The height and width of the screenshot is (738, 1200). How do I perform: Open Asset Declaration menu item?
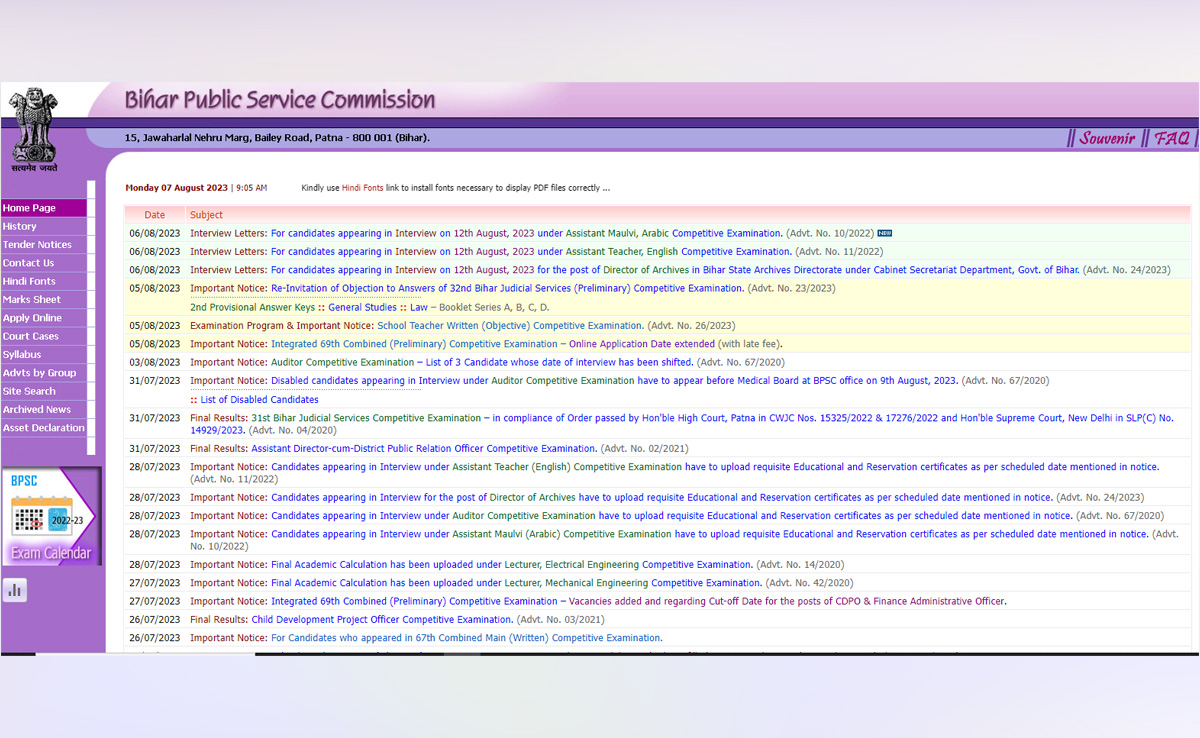tap(43, 428)
